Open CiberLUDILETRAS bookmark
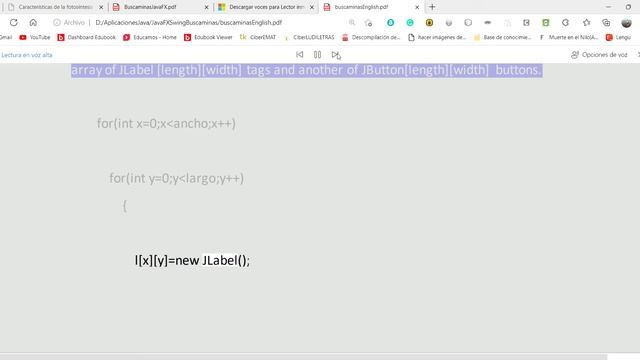This screenshot has height=360, width=640. [x=309, y=37]
